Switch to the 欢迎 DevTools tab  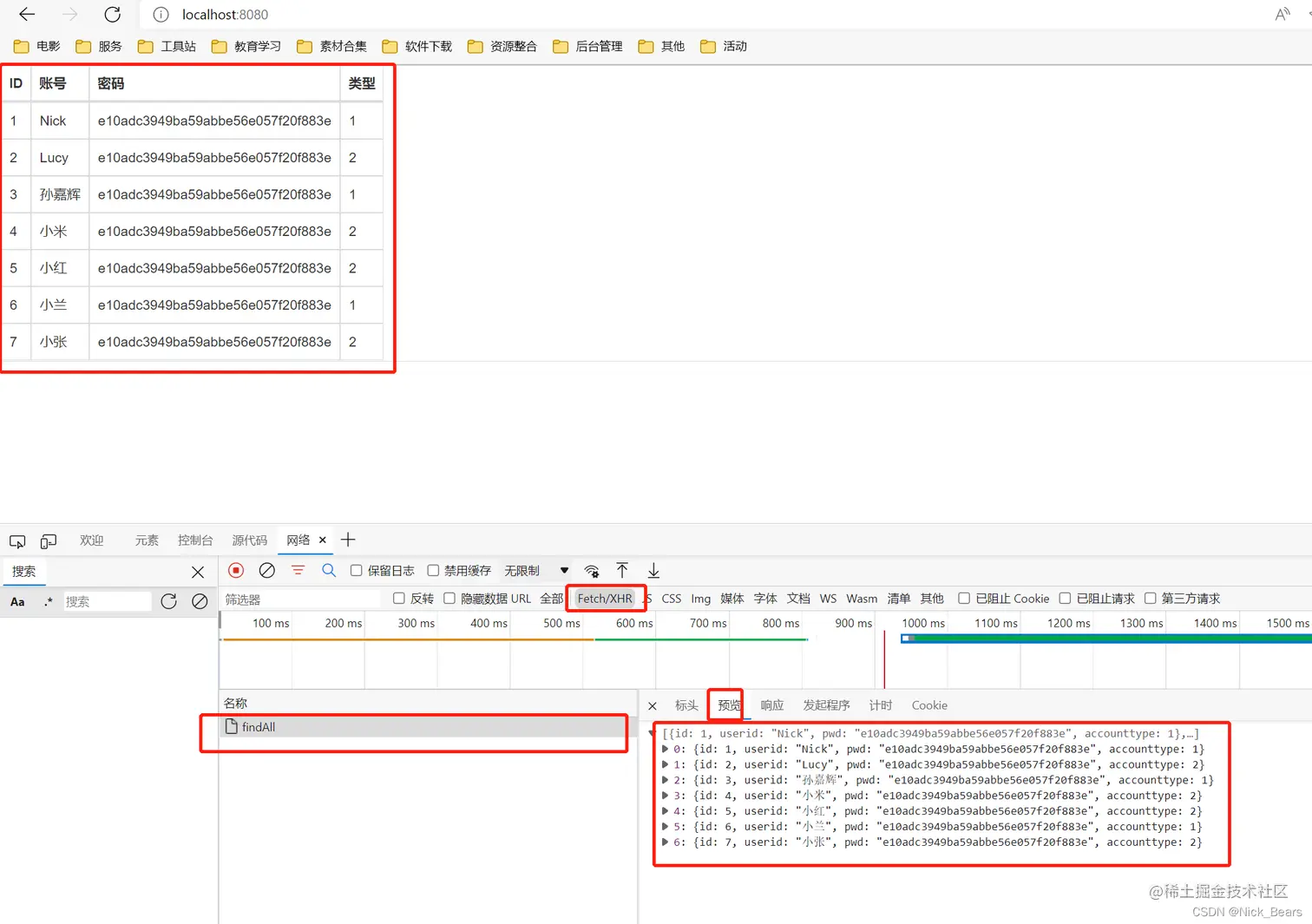click(x=91, y=540)
